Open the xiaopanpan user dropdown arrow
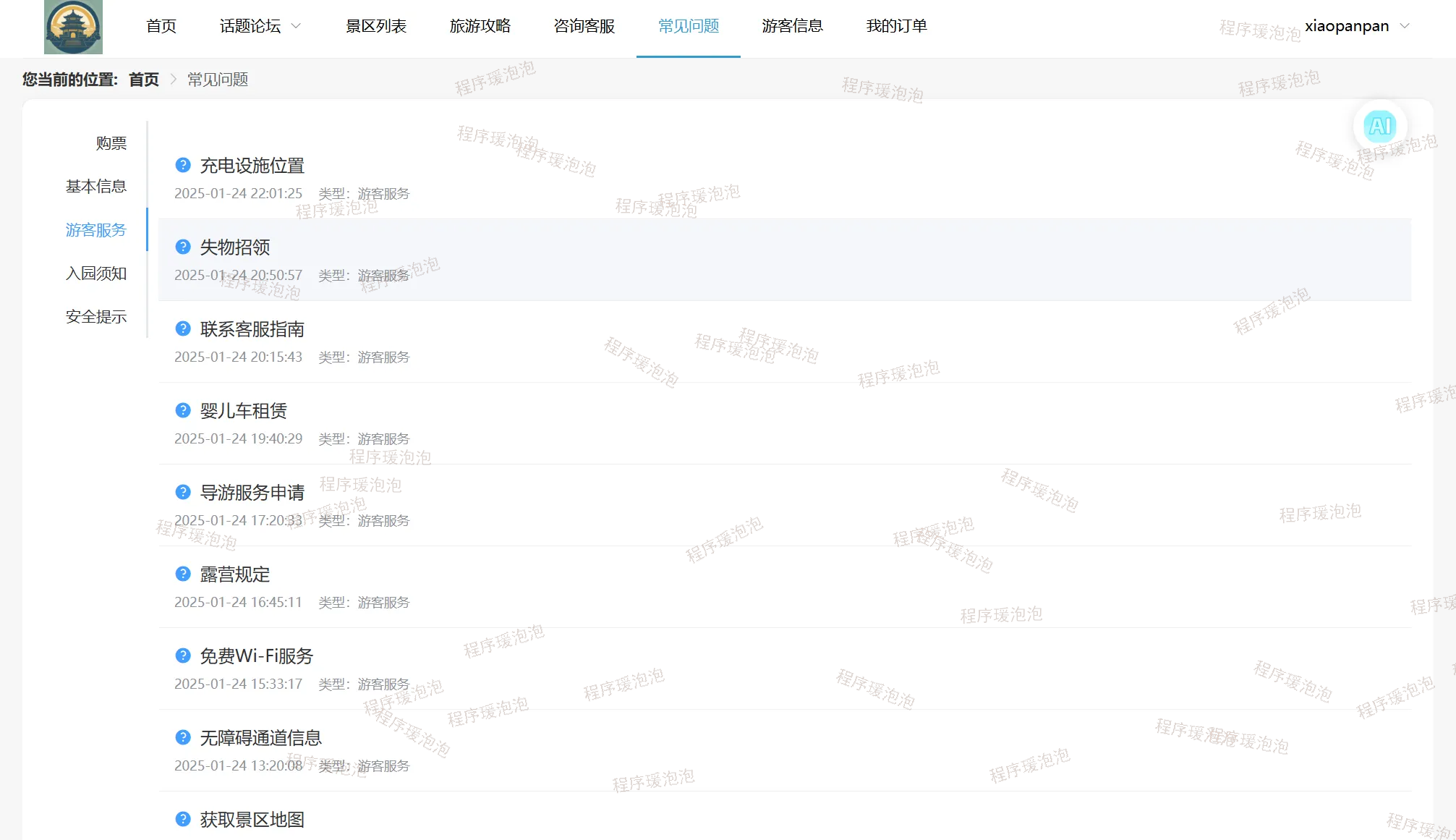This screenshot has width=1456, height=840. (x=1405, y=26)
